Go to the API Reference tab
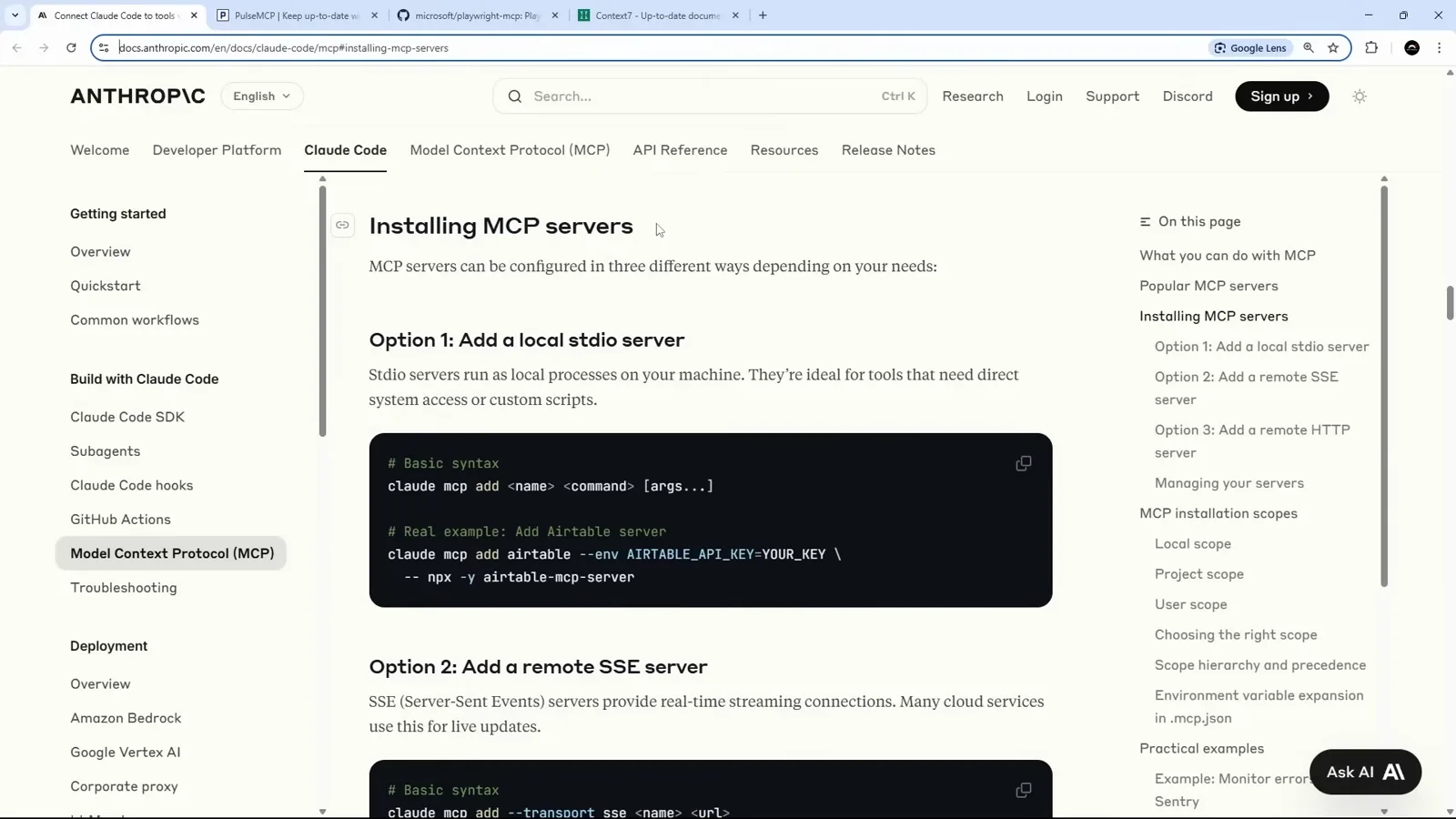This screenshot has width=1456, height=819. coord(680,150)
